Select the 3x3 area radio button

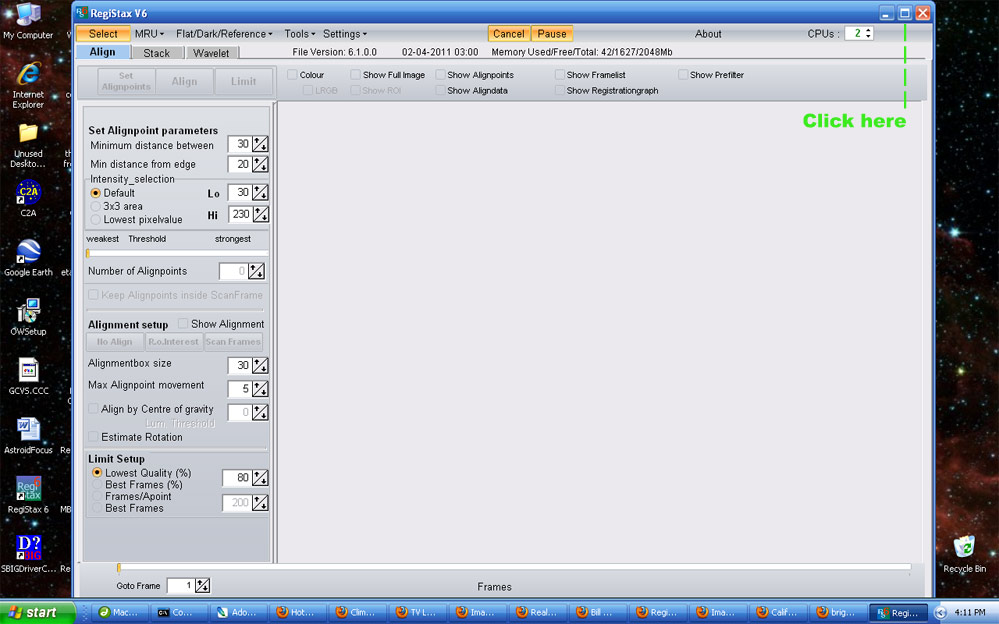[96, 206]
